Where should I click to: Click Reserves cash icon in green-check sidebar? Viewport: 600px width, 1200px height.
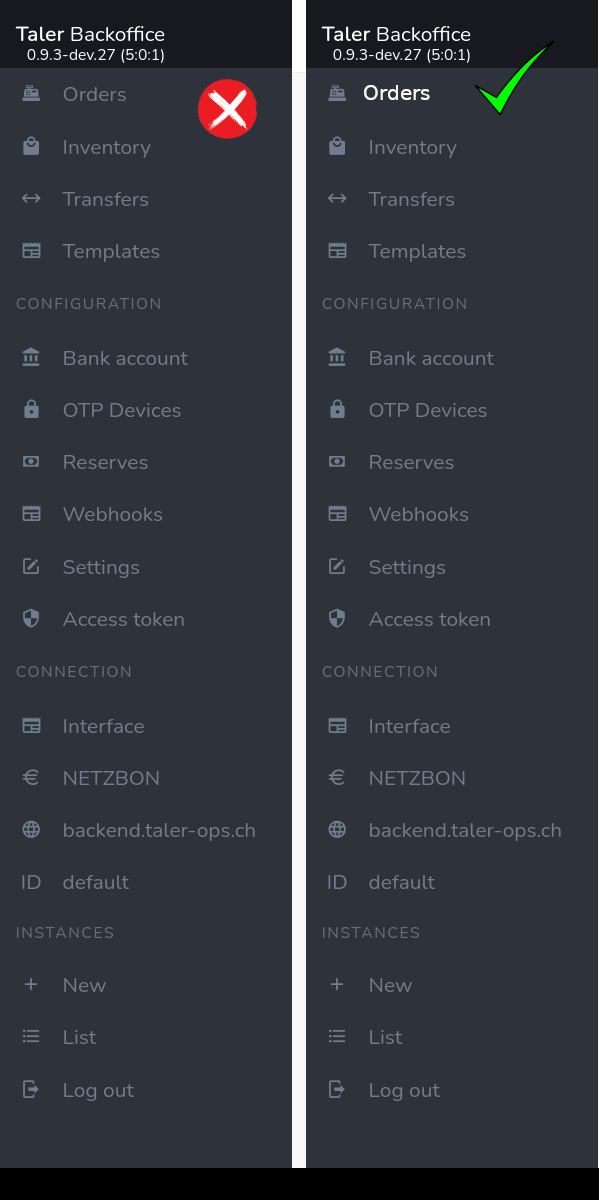[337, 462]
